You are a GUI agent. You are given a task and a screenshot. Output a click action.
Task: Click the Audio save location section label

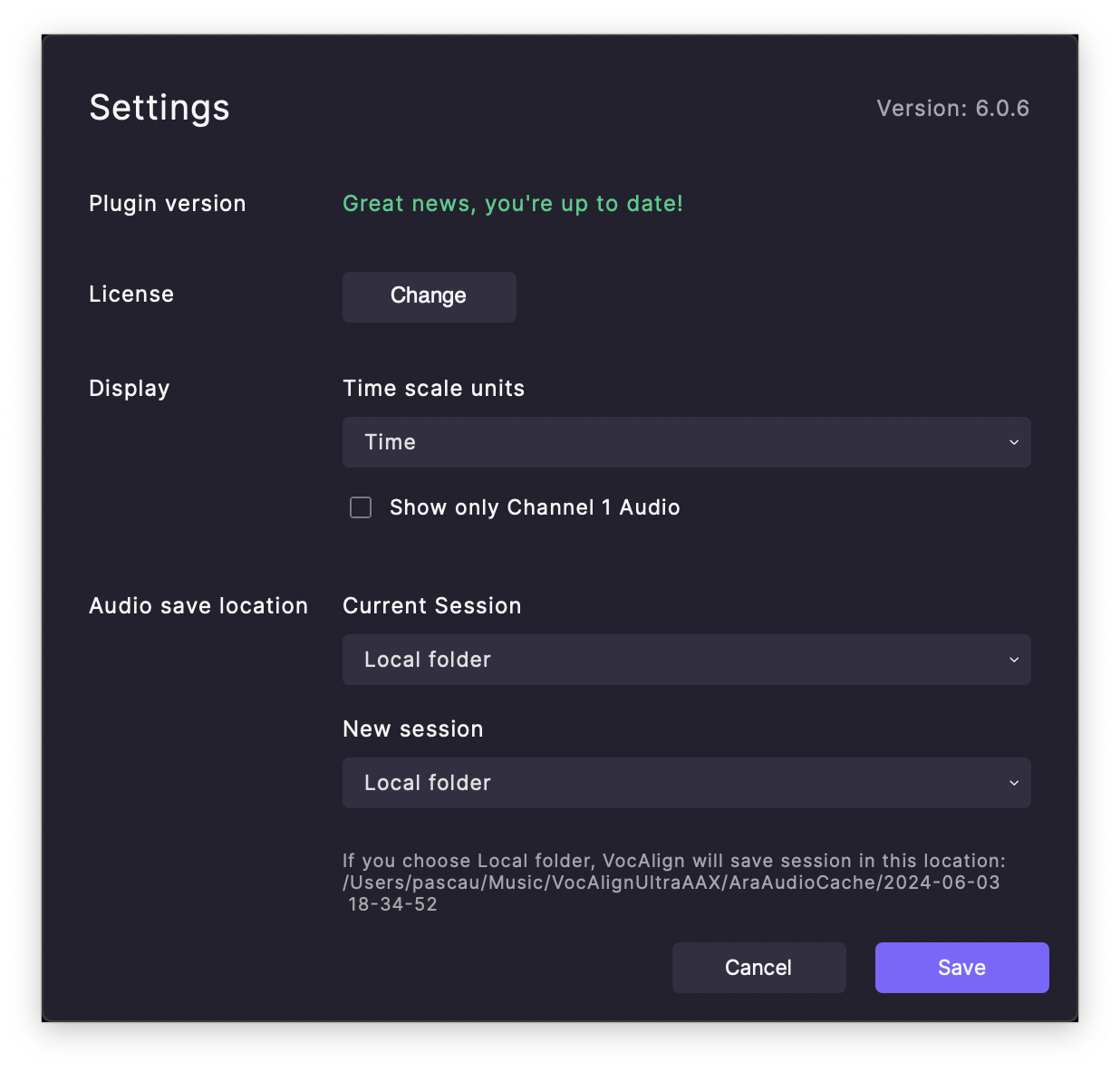(x=198, y=605)
